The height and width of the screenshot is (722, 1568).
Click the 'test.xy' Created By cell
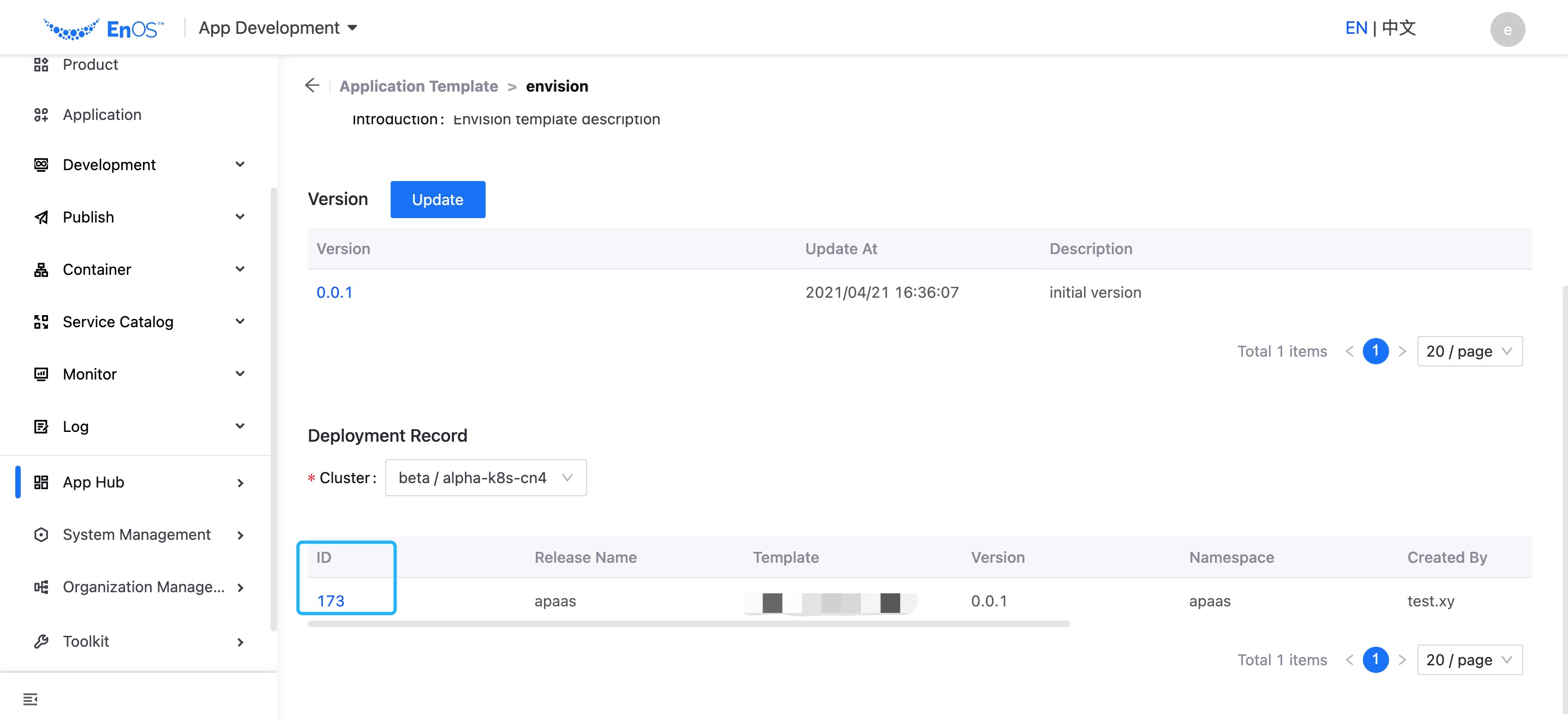[1431, 601]
